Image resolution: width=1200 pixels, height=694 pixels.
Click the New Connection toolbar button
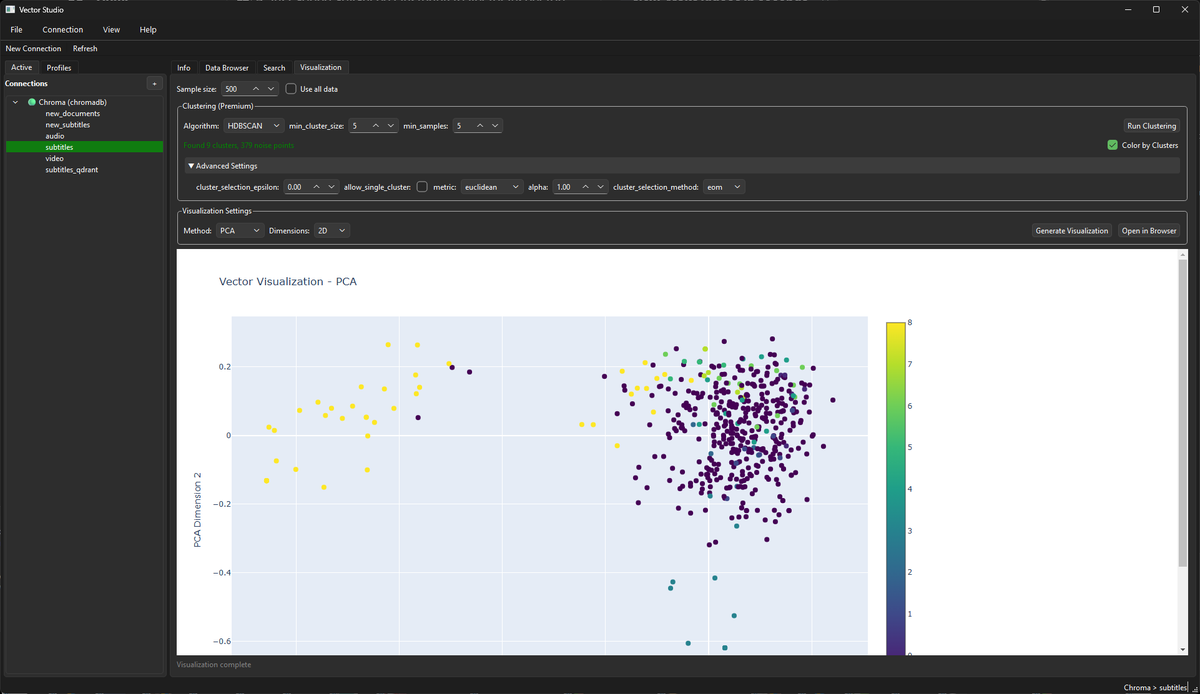[x=33, y=48]
